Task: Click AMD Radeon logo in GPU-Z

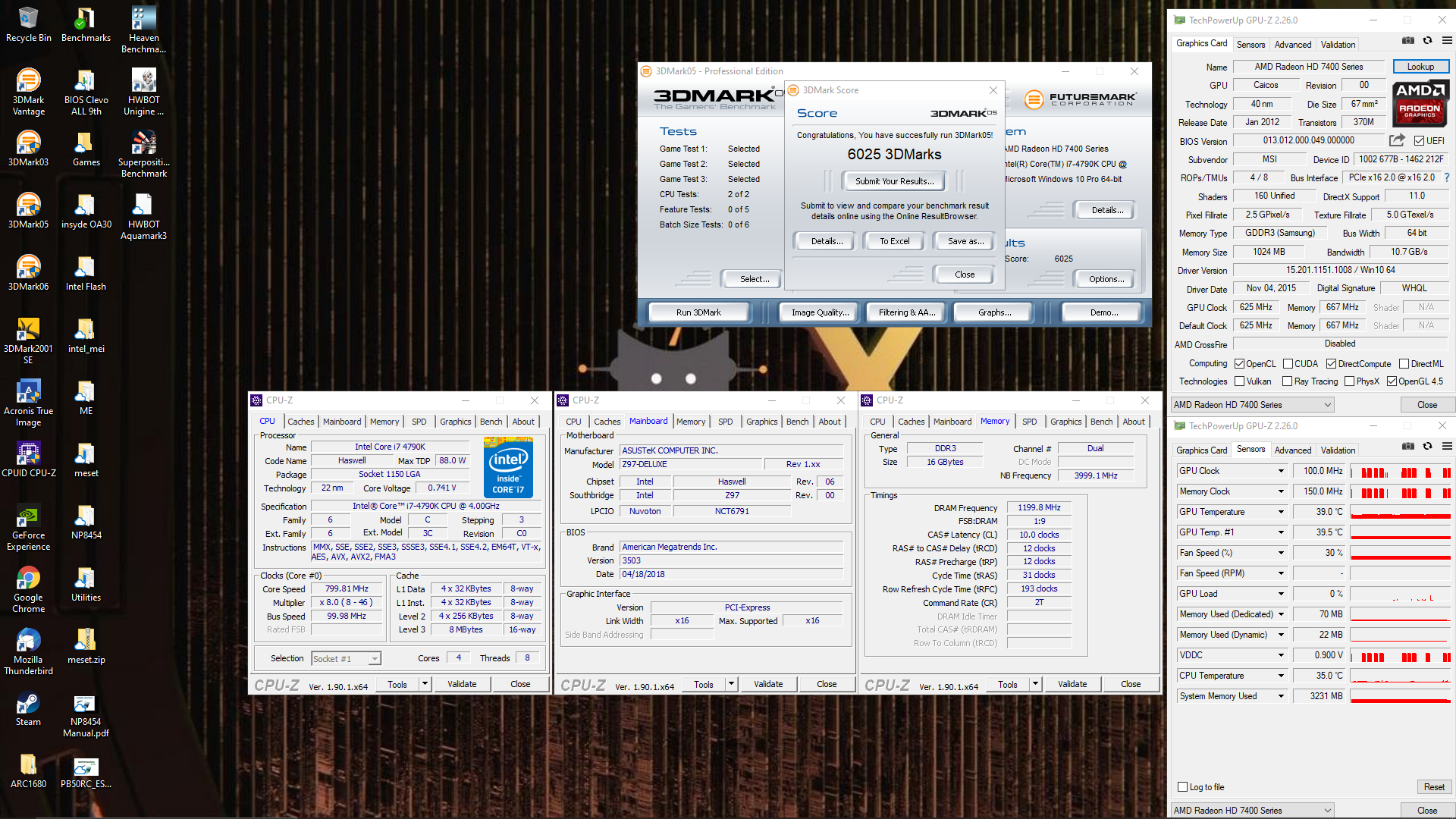Action: click(x=1420, y=104)
